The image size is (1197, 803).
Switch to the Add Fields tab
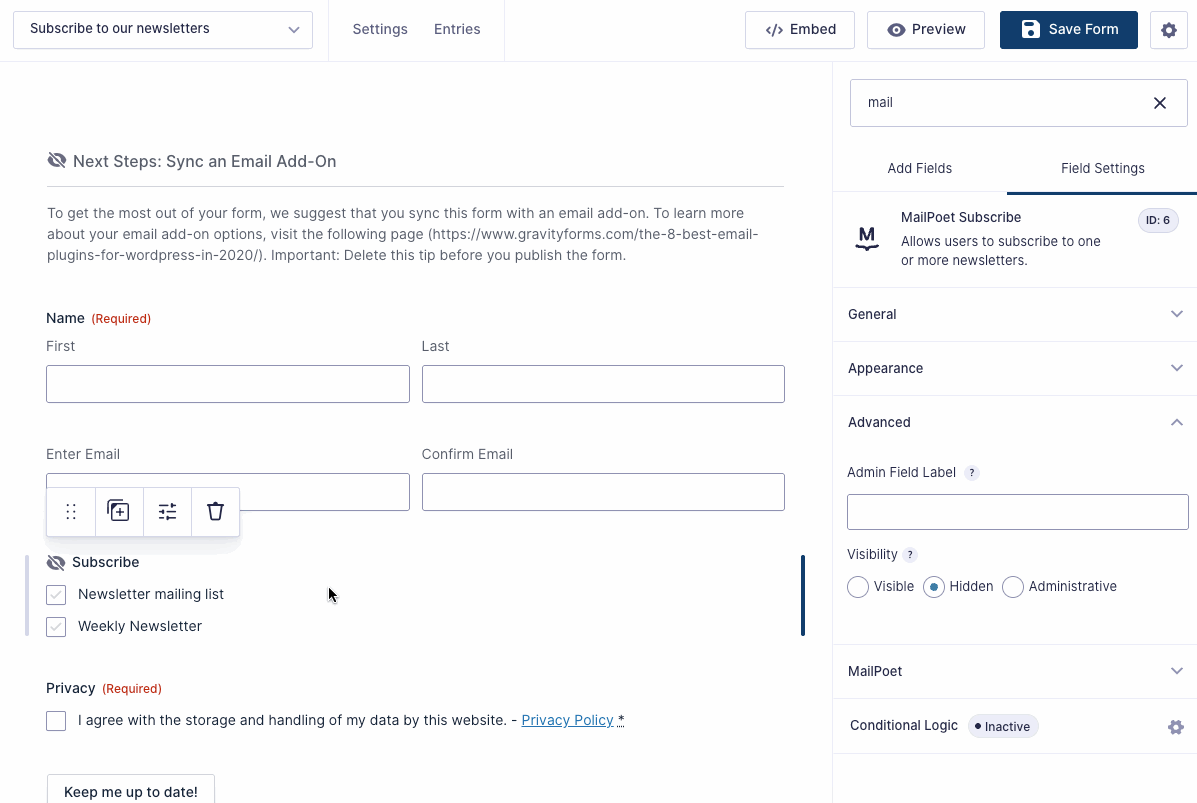coord(919,168)
